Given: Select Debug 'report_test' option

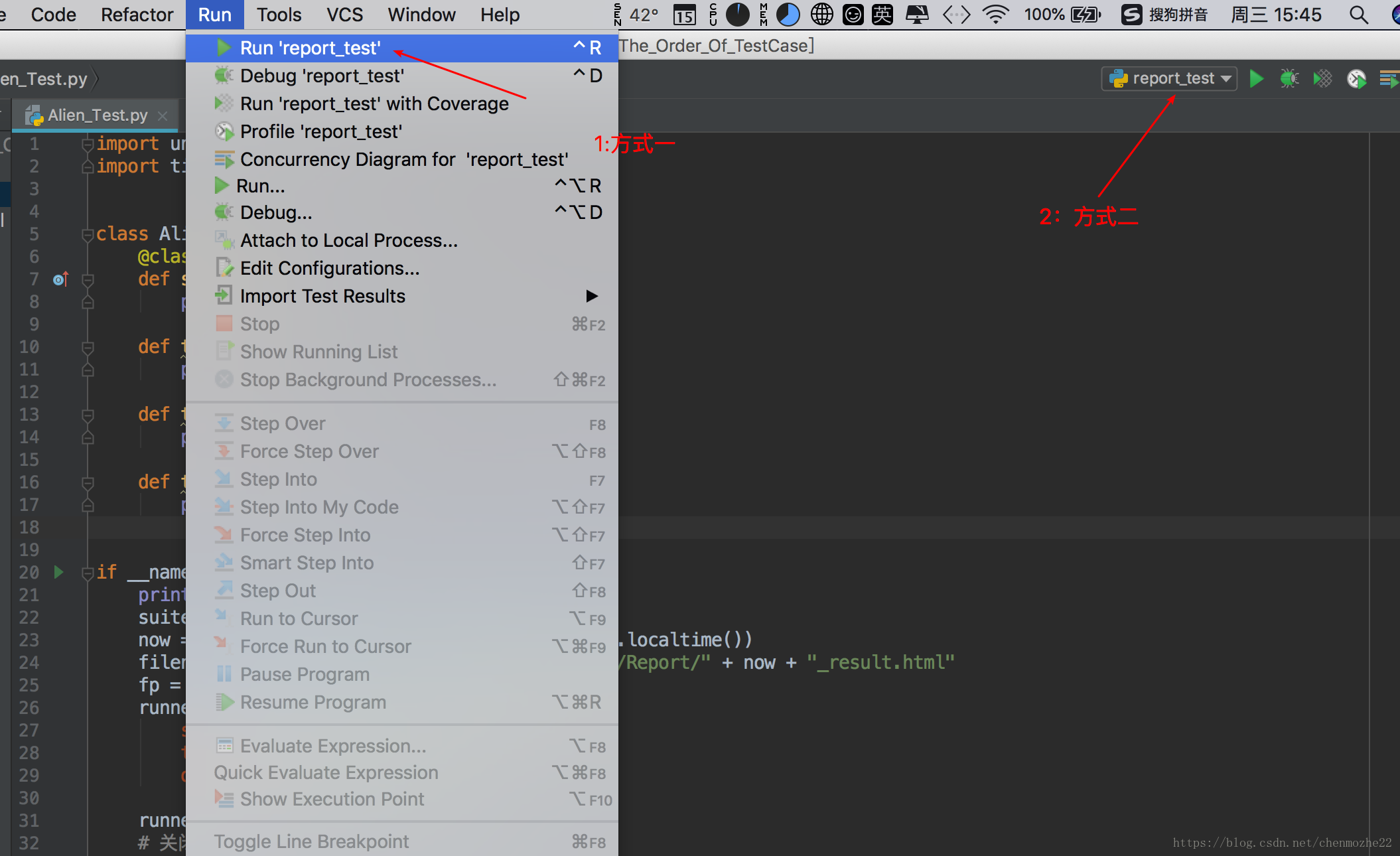Looking at the screenshot, I should click(x=321, y=75).
